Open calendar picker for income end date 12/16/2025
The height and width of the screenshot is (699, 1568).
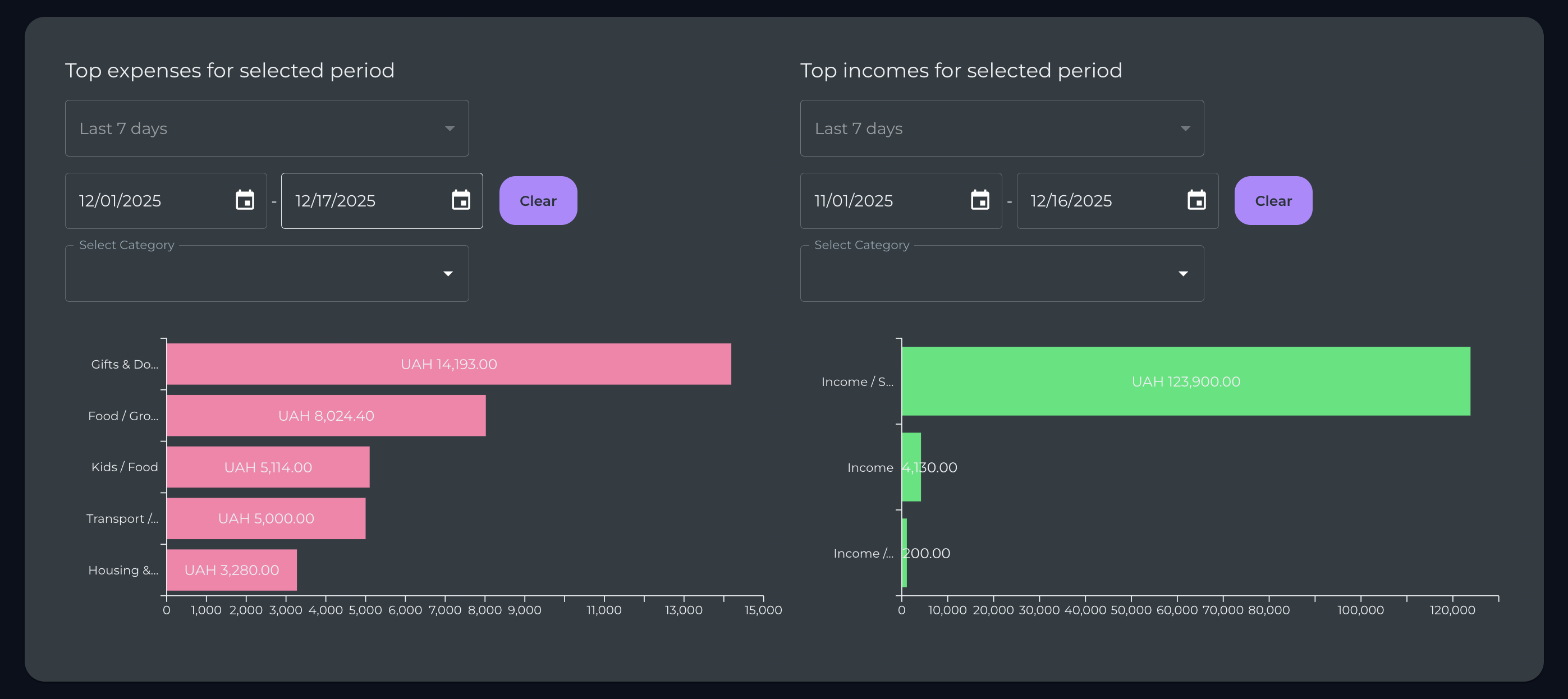tap(1196, 201)
